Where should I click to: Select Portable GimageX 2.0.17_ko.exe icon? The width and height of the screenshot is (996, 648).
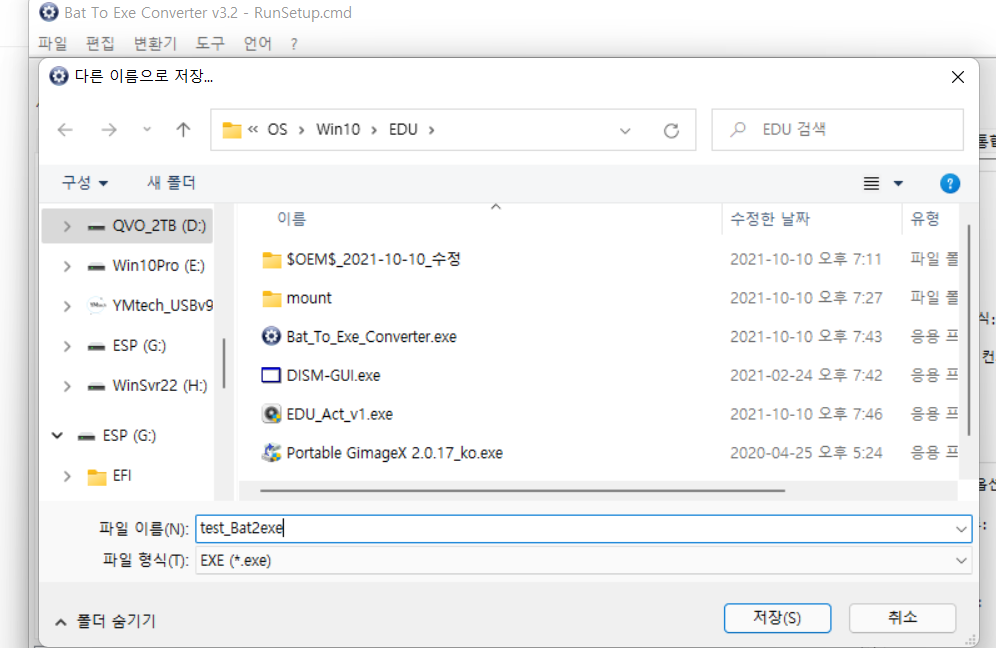[x=271, y=453]
